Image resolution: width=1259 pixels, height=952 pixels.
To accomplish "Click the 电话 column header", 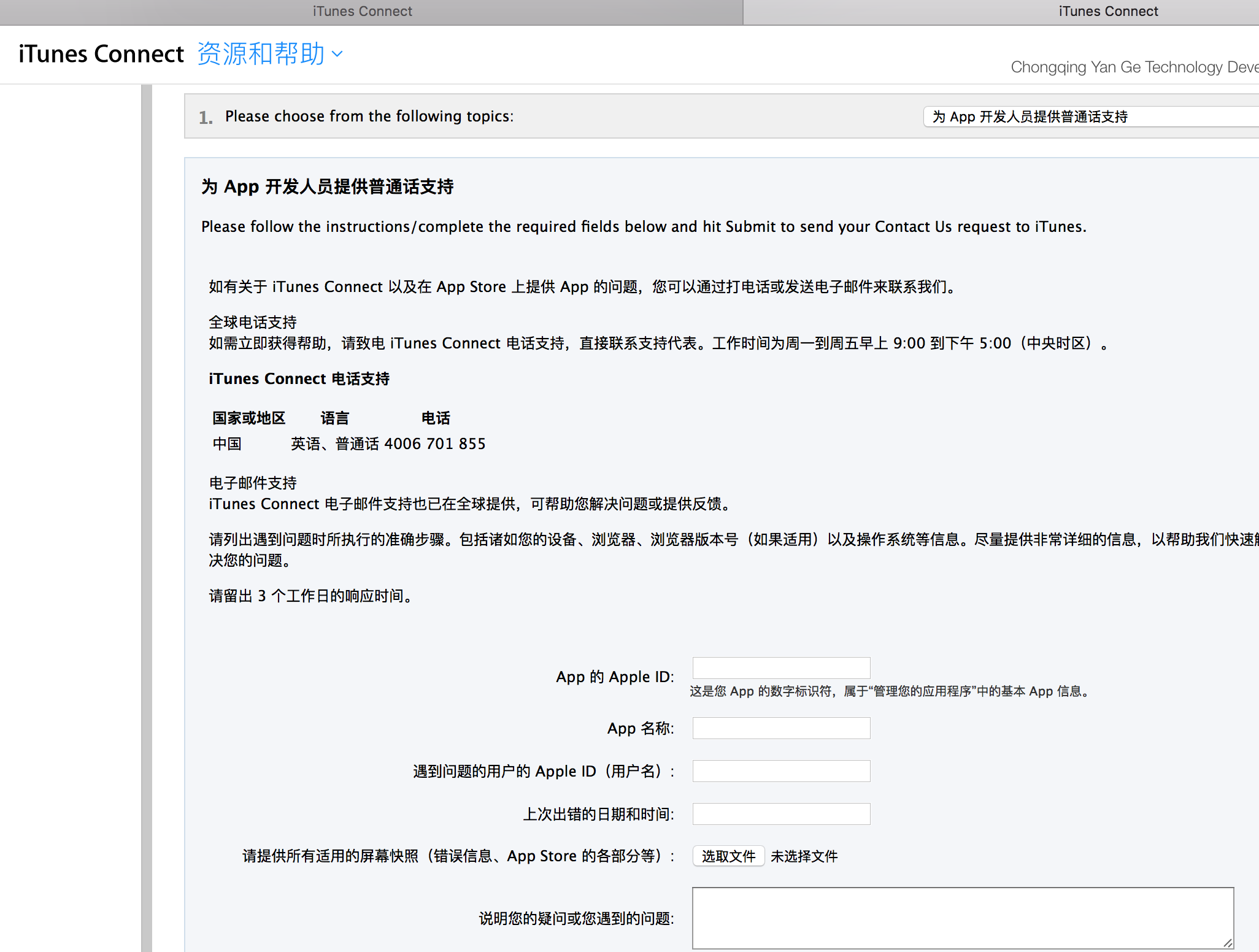I will tap(436, 418).
